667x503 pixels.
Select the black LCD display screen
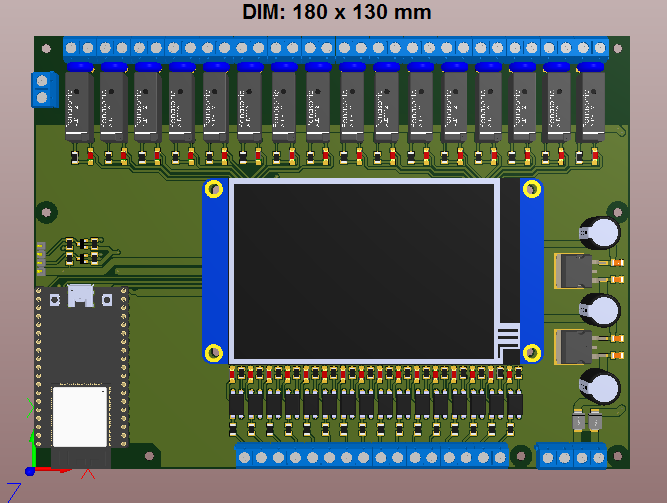pyautogui.click(x=364, y=271)
